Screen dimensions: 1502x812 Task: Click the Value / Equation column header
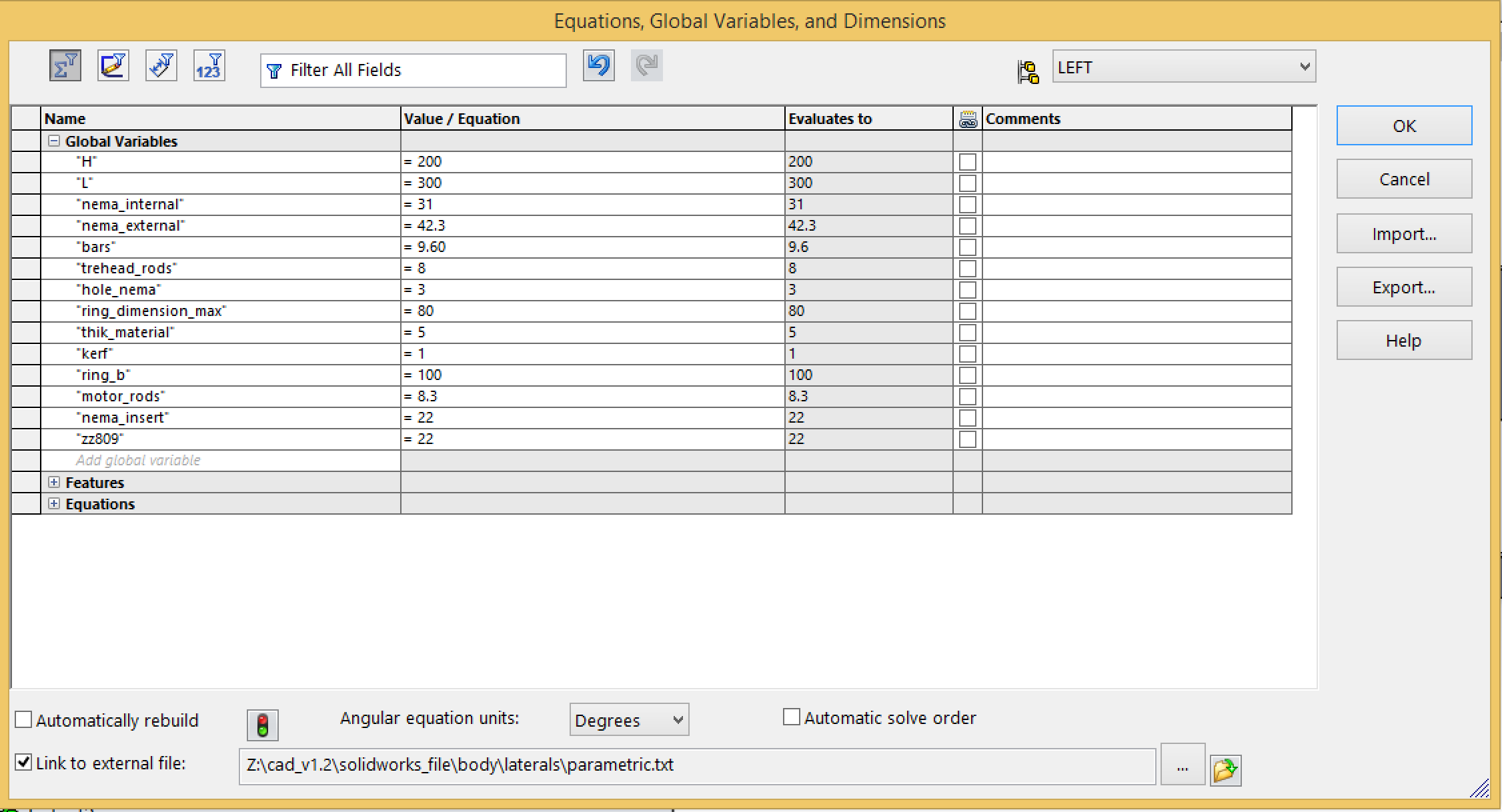point(593,119)
